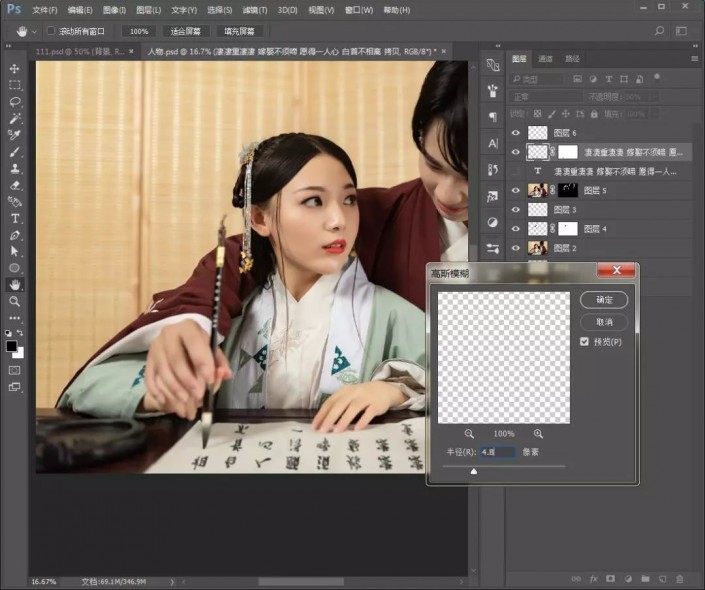Open the status bar info arrow
The width and height of the screenshot is (705, 590).
(172, 582)
